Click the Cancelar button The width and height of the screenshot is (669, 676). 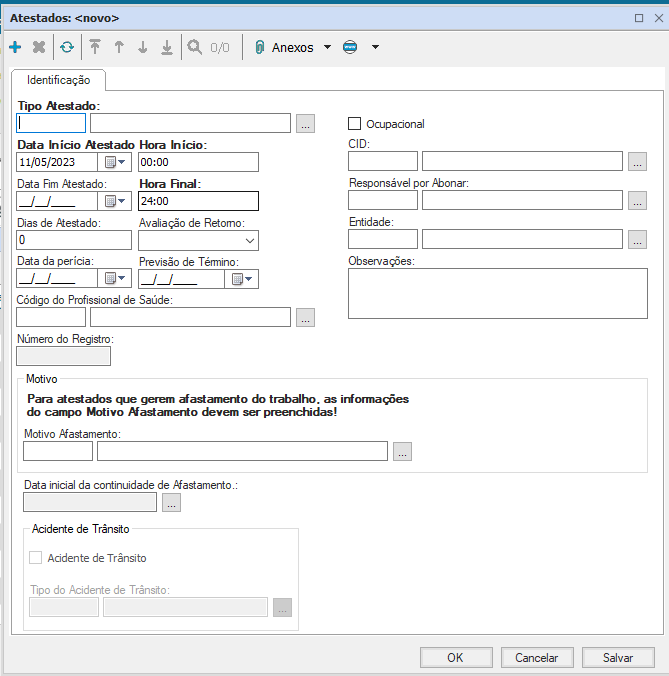coord(536,658)
